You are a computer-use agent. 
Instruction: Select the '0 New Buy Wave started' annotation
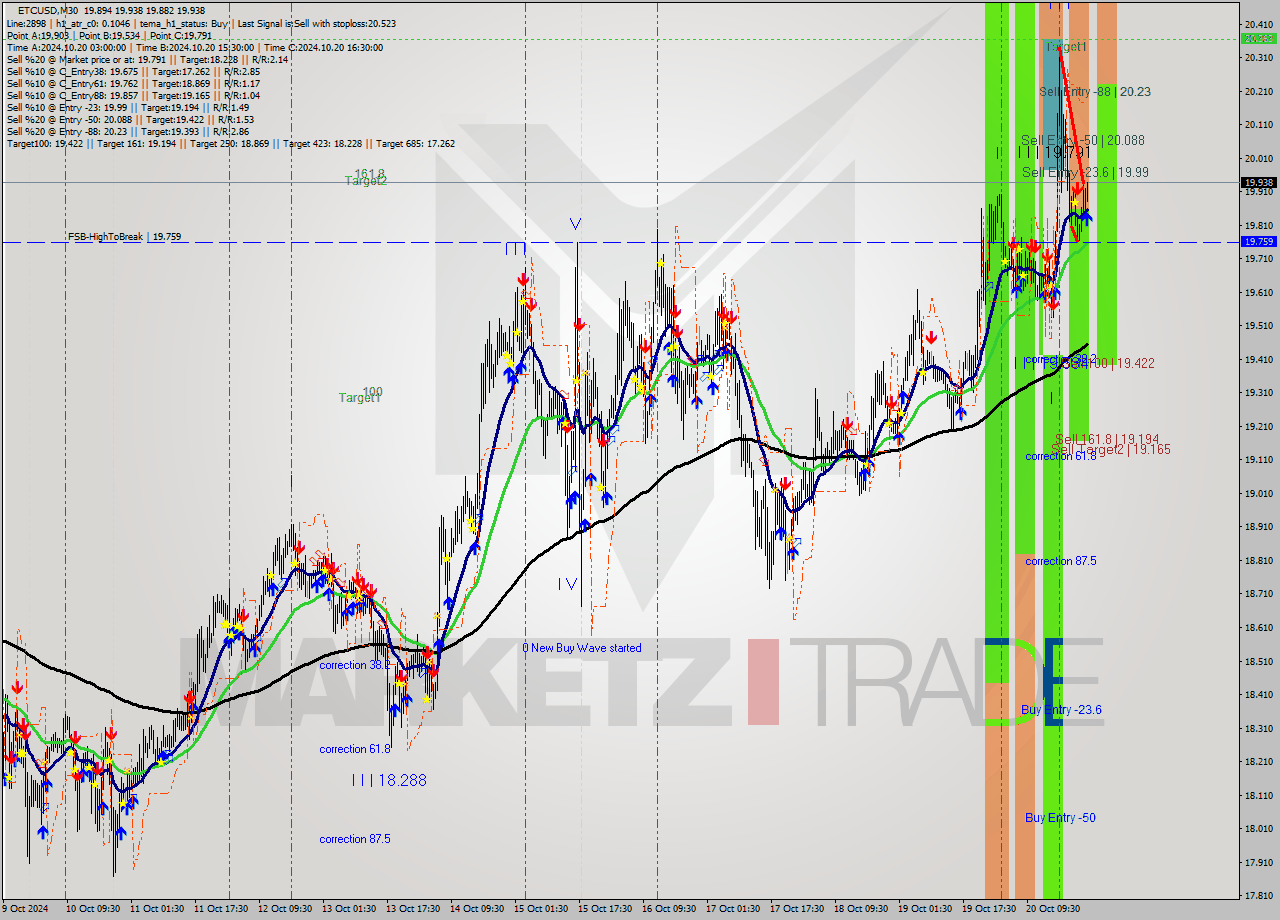[582, 648]
